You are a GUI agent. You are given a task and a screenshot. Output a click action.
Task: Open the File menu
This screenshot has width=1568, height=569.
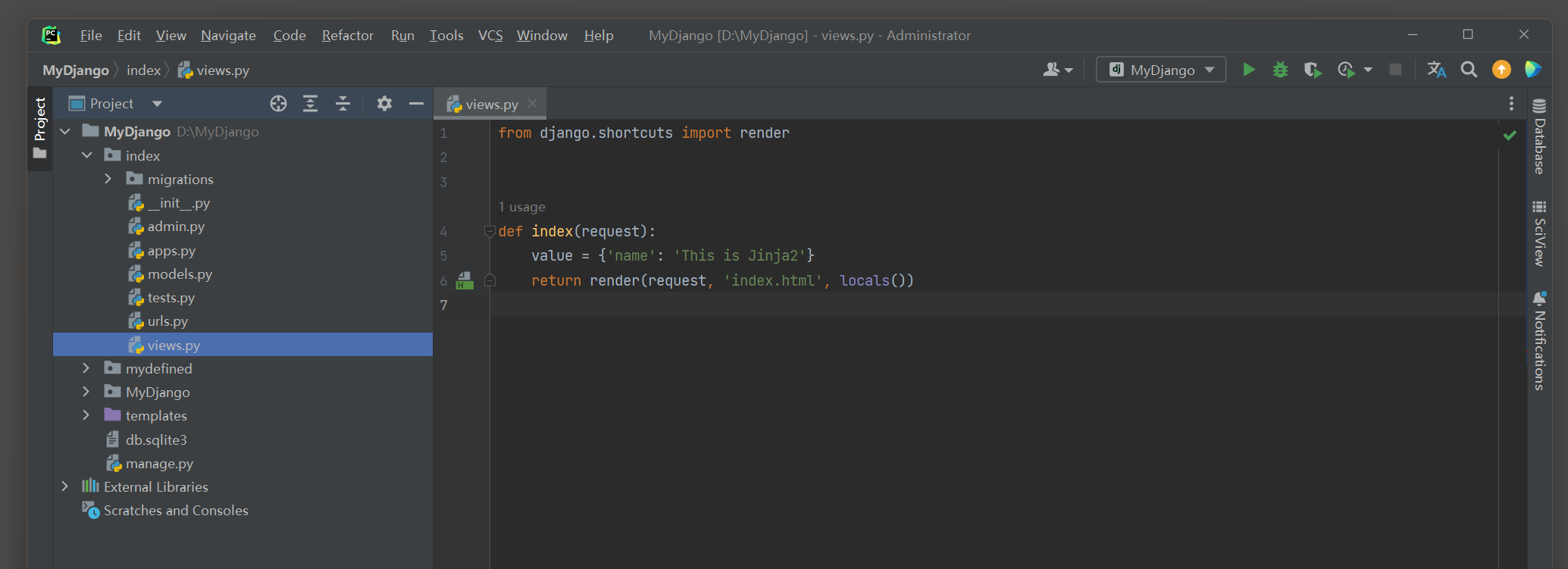tap(91, 35)
